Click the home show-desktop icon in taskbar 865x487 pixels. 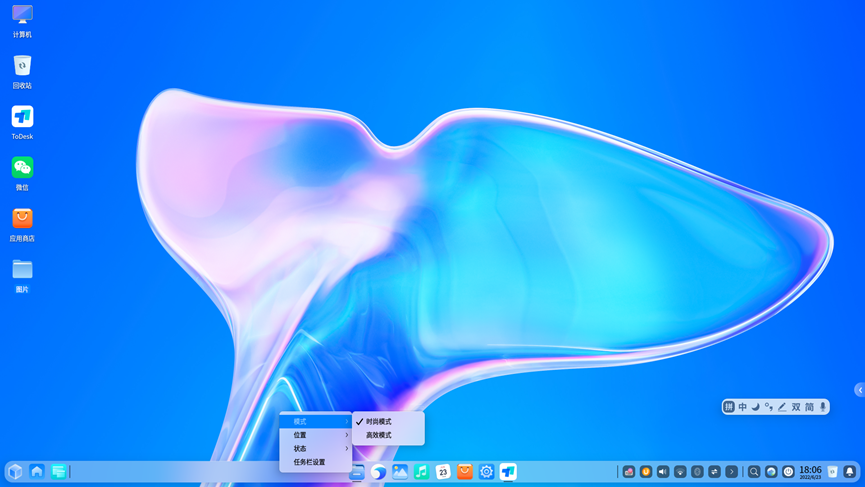coord(37,472)
